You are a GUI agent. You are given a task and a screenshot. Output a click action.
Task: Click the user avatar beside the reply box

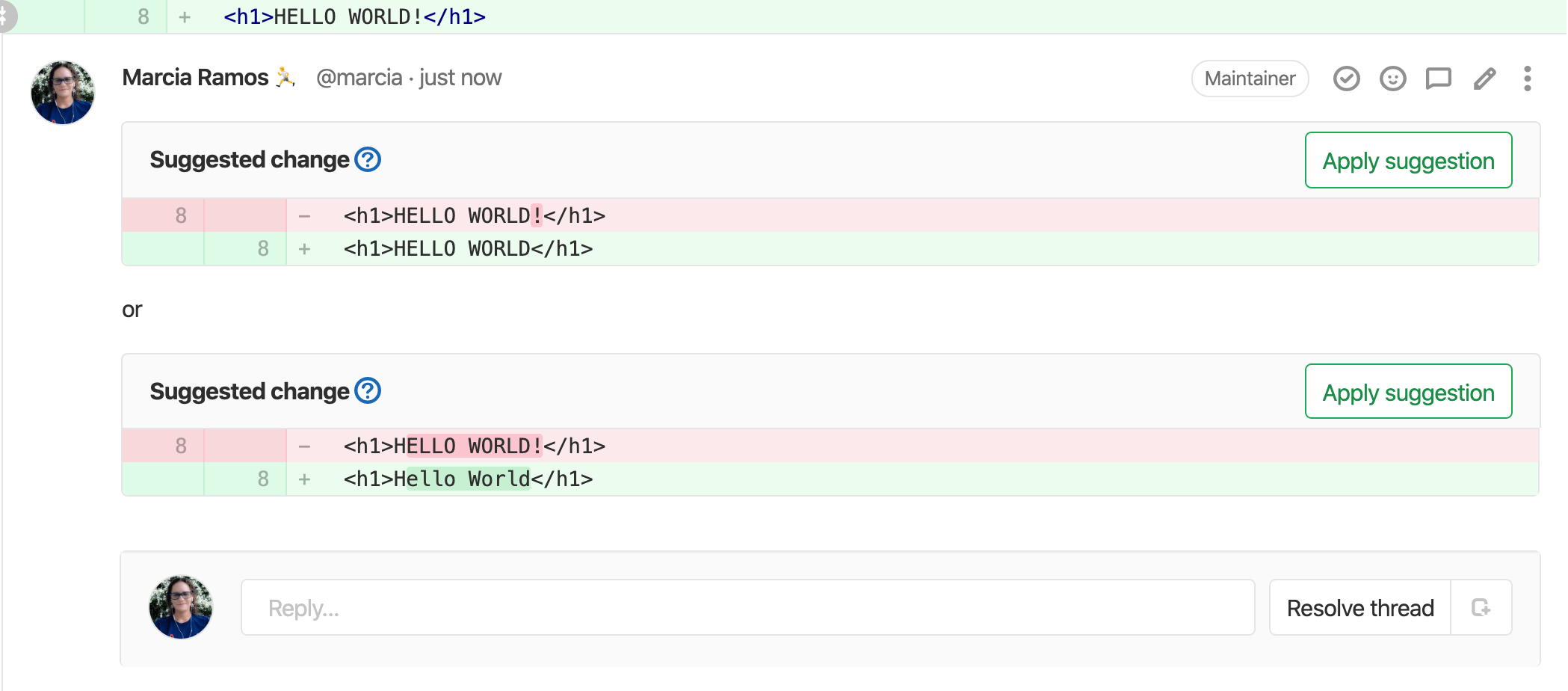(181, 606)
